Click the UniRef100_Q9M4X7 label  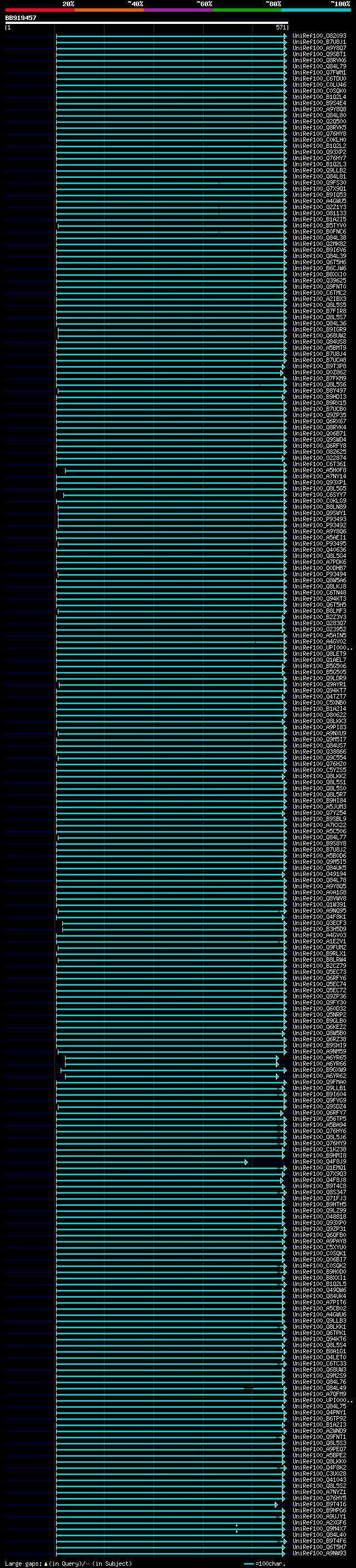tap(319, 1529)
